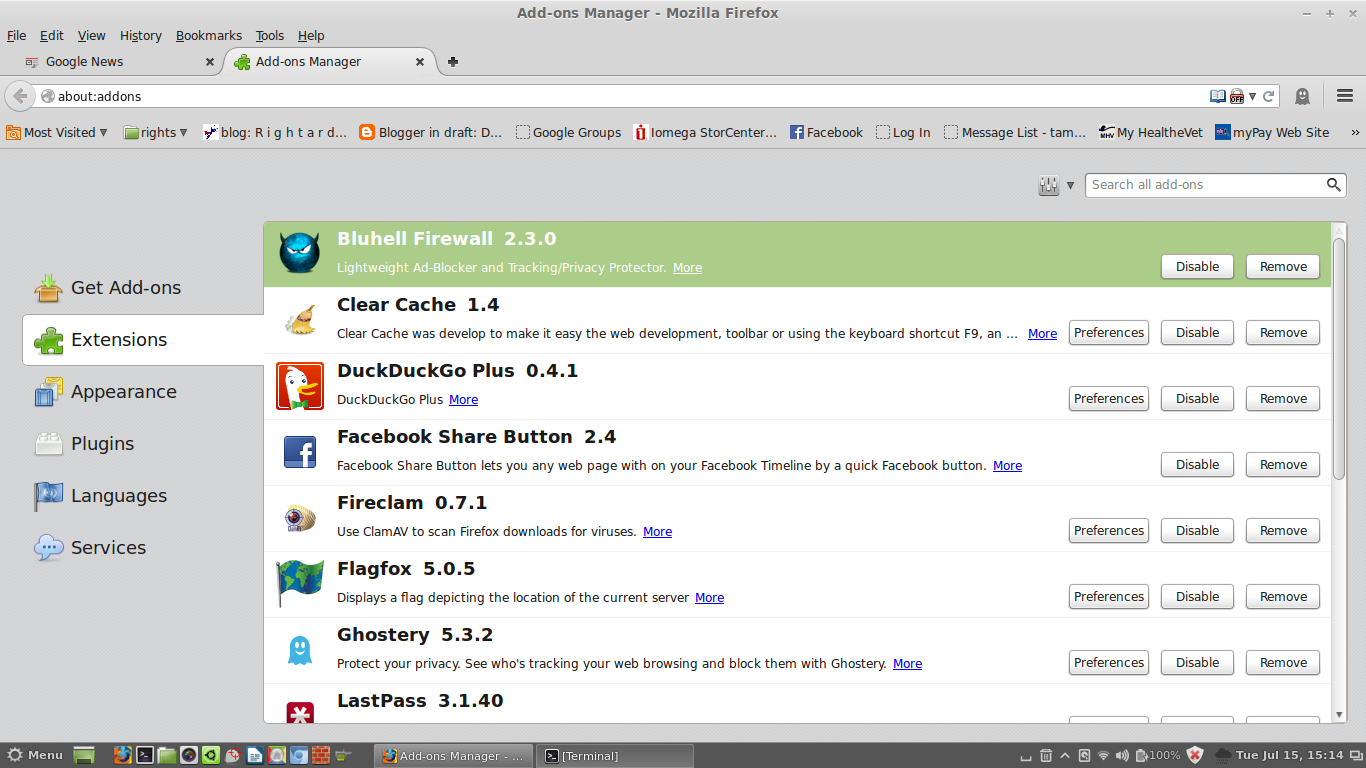Open the Bookmarks menu
The height and width of the screenshot is (768, 1366).
pos(209,35)
